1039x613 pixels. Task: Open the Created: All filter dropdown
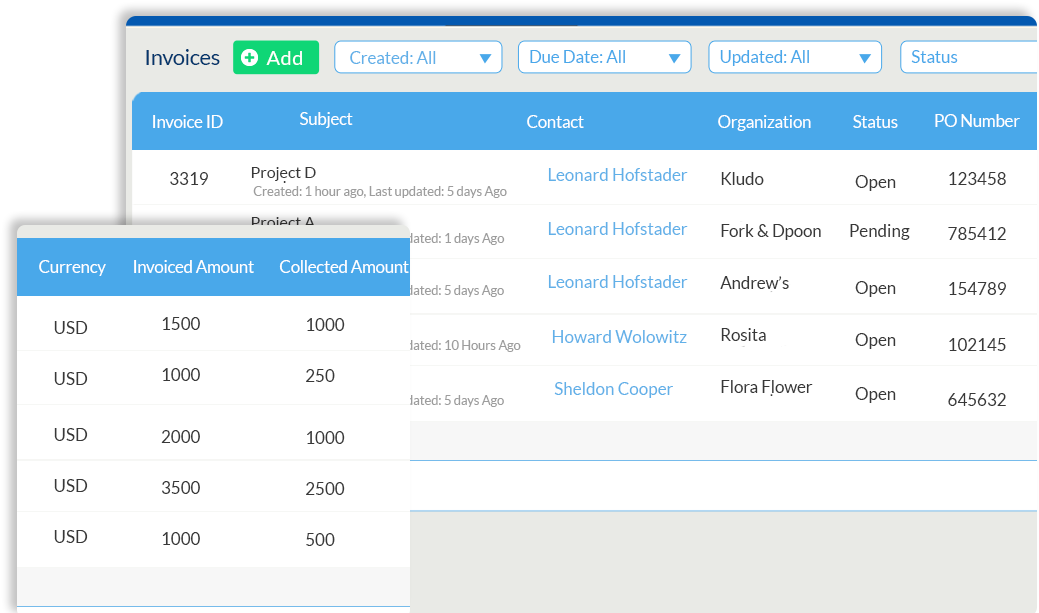(417, 57)
